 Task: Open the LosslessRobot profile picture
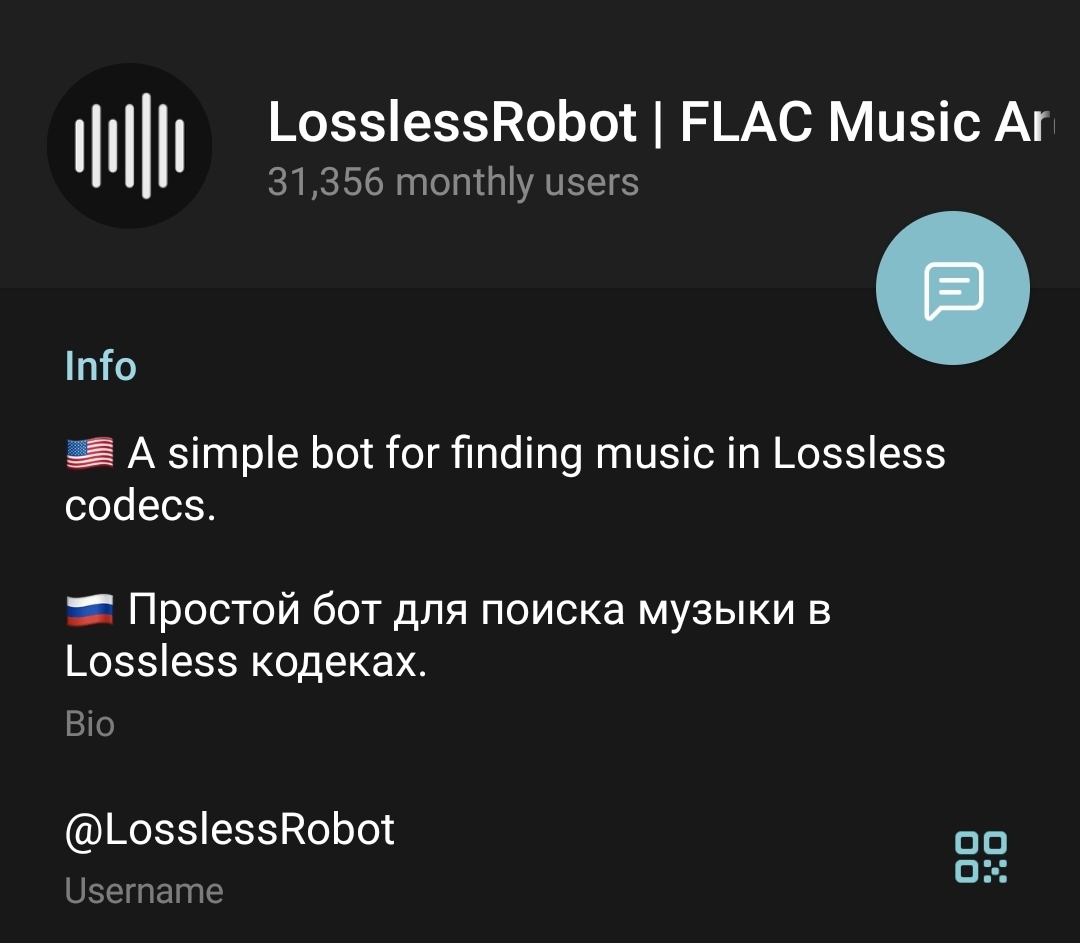click(129, 145)
